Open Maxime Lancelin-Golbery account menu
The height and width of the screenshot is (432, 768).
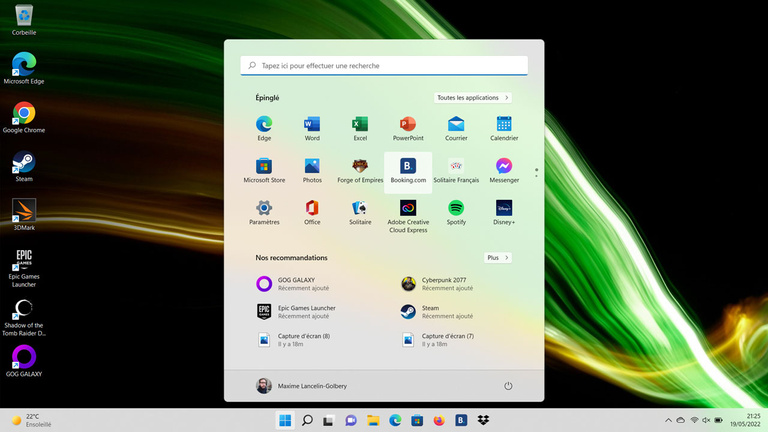point(301,386)
